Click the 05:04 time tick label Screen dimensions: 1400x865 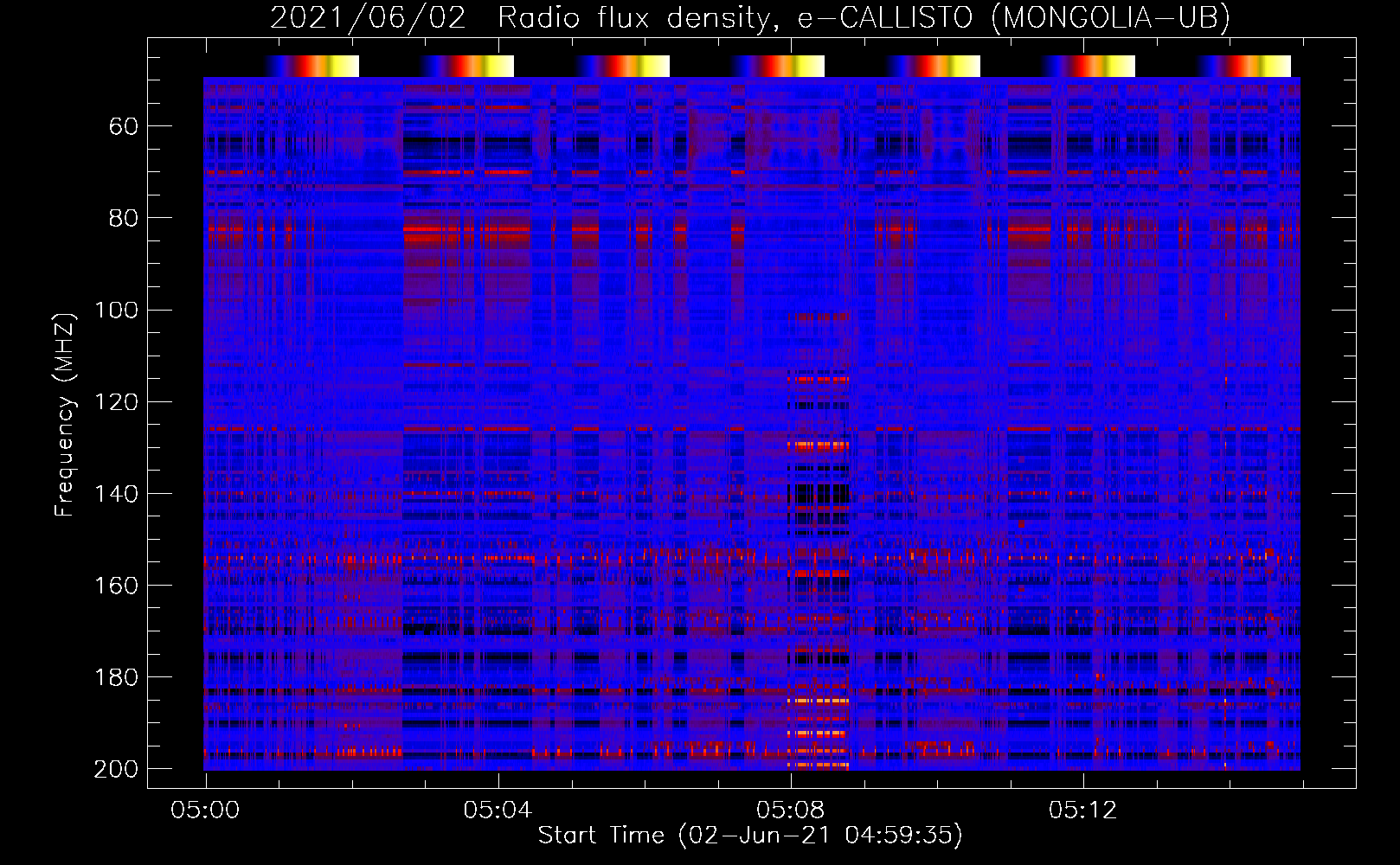click(498, 811)
